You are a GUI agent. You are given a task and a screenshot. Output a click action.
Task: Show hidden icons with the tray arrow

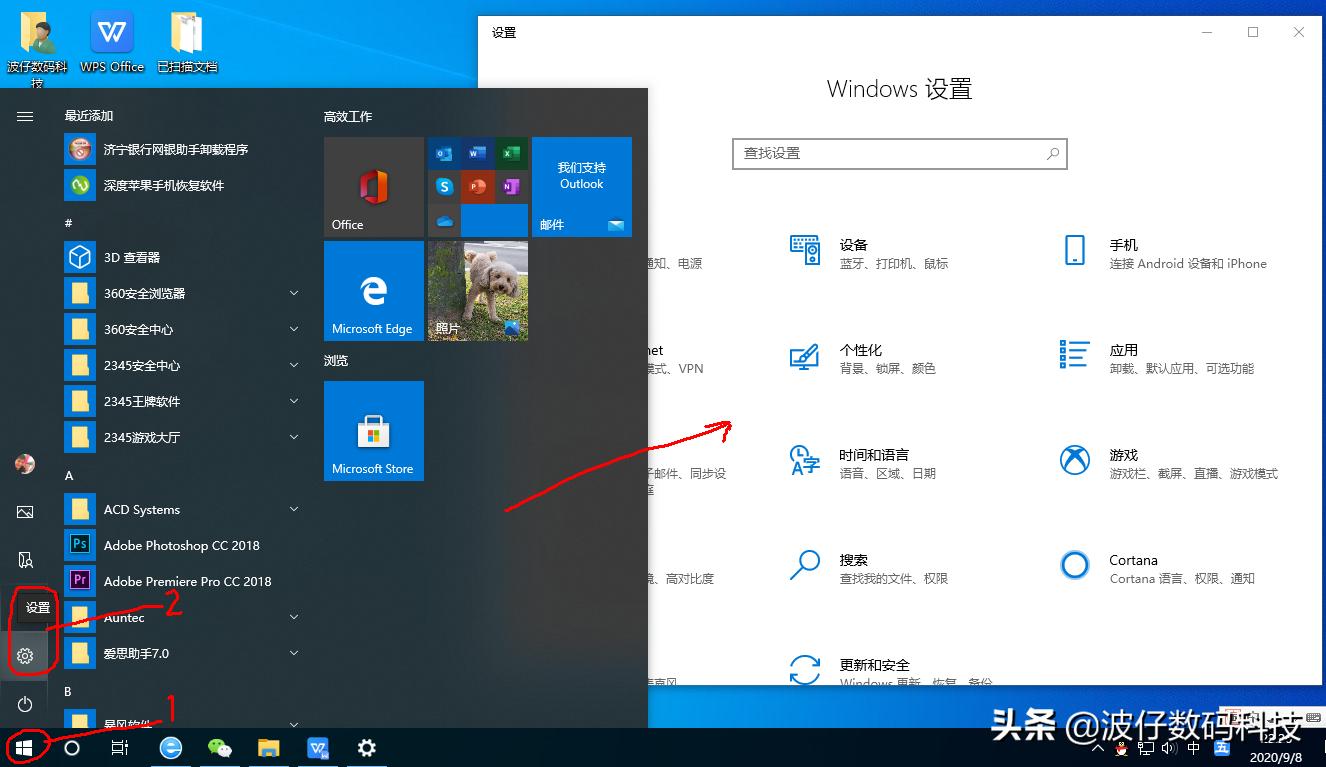pyautogui.click(x=1098, y=748)
